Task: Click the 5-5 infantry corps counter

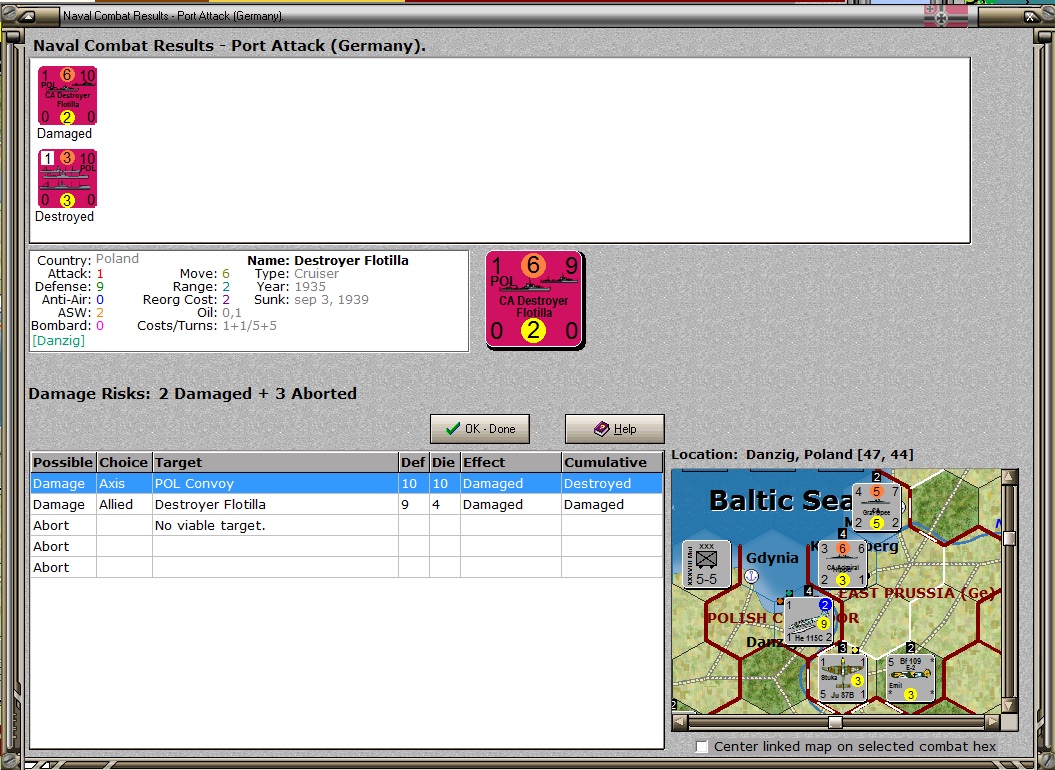Action: 706,564
